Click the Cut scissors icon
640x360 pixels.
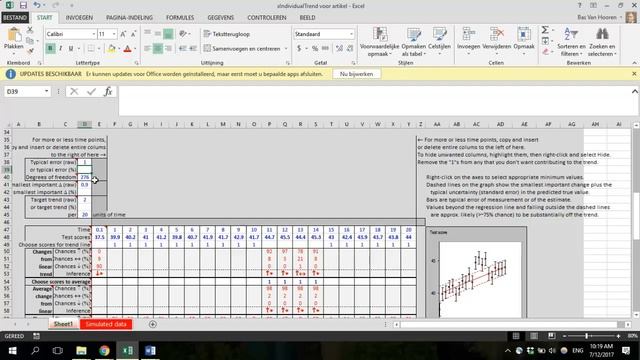pyautogui.click(x=30, y=30)
